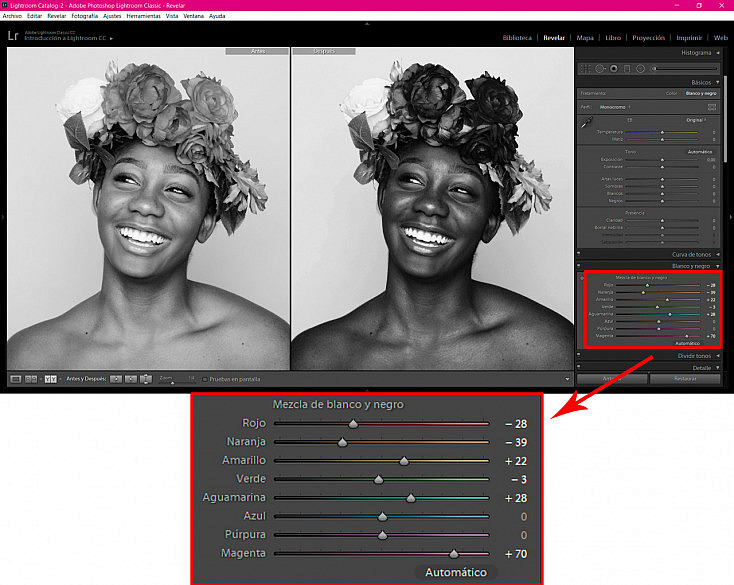
Task: Hide the top module picker arrow
Action: (x=367, y=23)
